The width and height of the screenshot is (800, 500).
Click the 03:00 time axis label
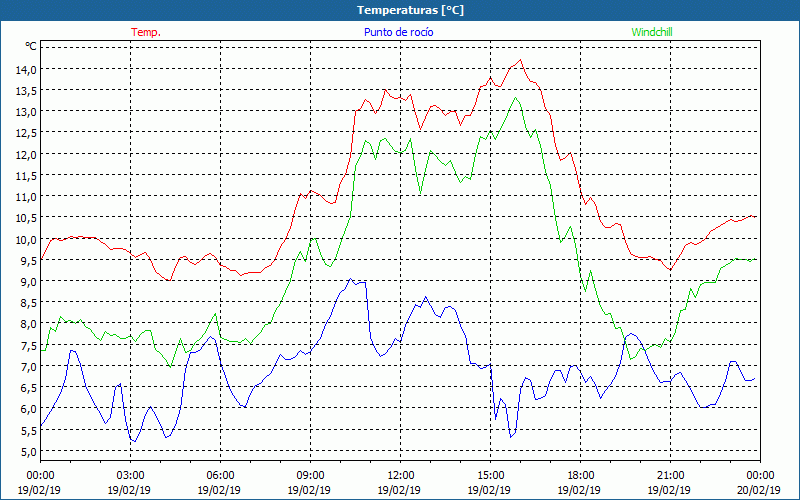click(x=131, y=476)
